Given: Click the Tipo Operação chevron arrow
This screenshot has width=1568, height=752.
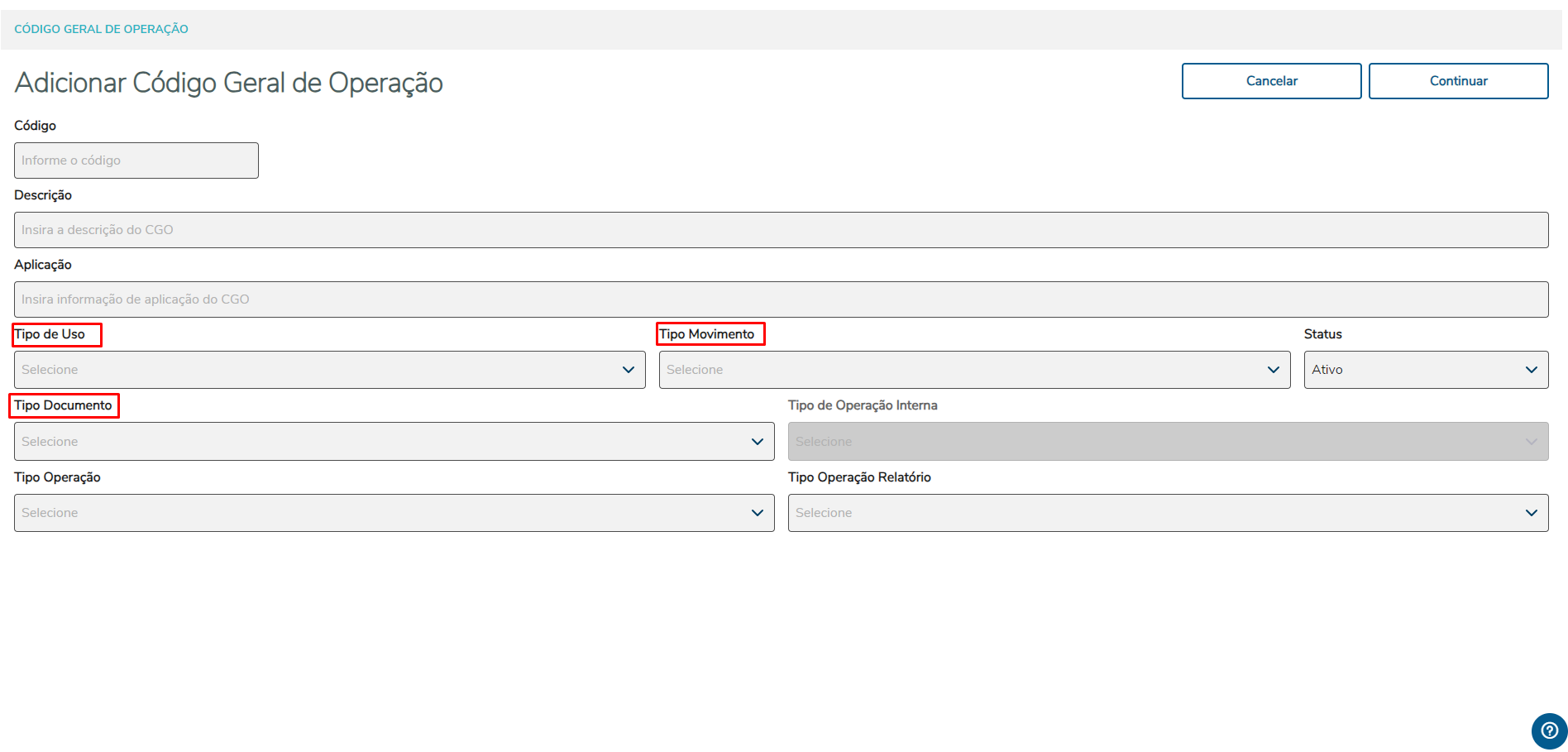Looking at the screenshot, I should click(758, 513).
